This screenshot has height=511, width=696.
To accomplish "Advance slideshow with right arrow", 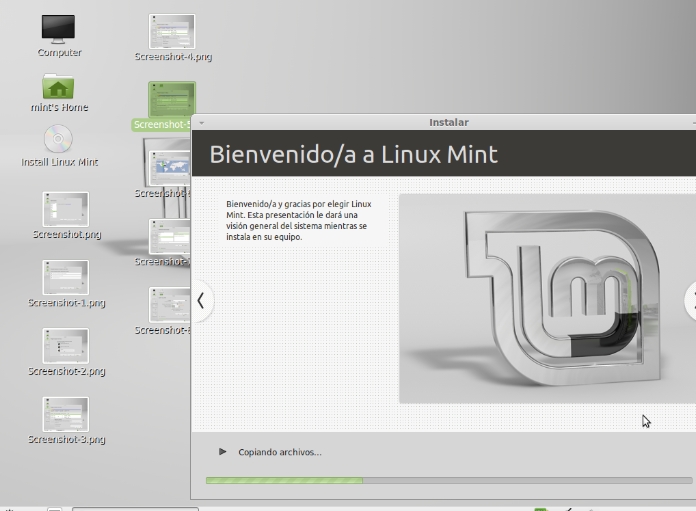I will point(692,301).
